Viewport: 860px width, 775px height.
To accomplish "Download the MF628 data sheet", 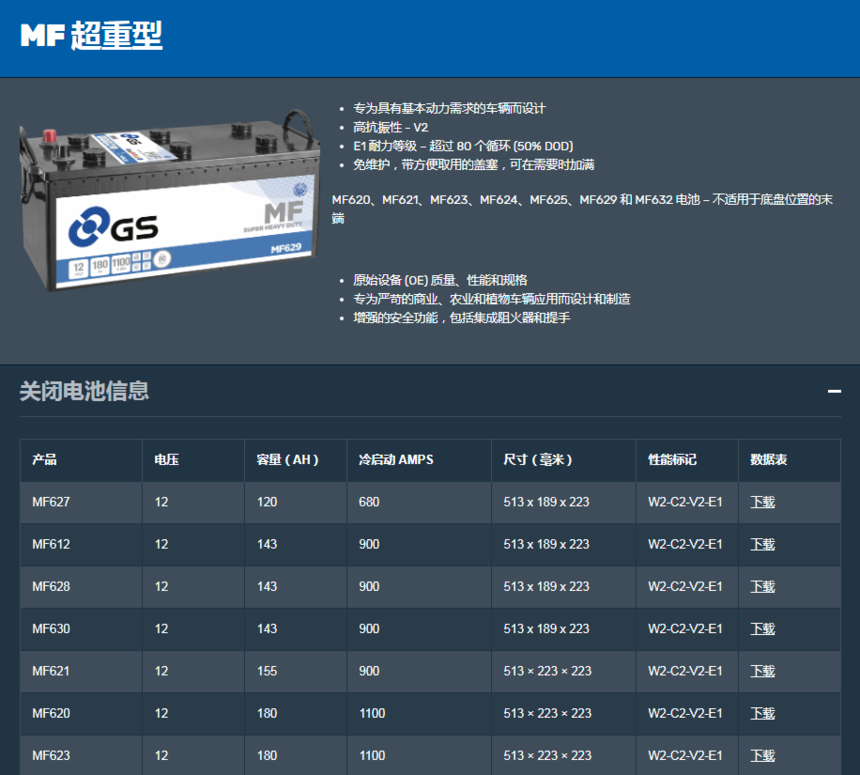I will click(x=762, y=586).
